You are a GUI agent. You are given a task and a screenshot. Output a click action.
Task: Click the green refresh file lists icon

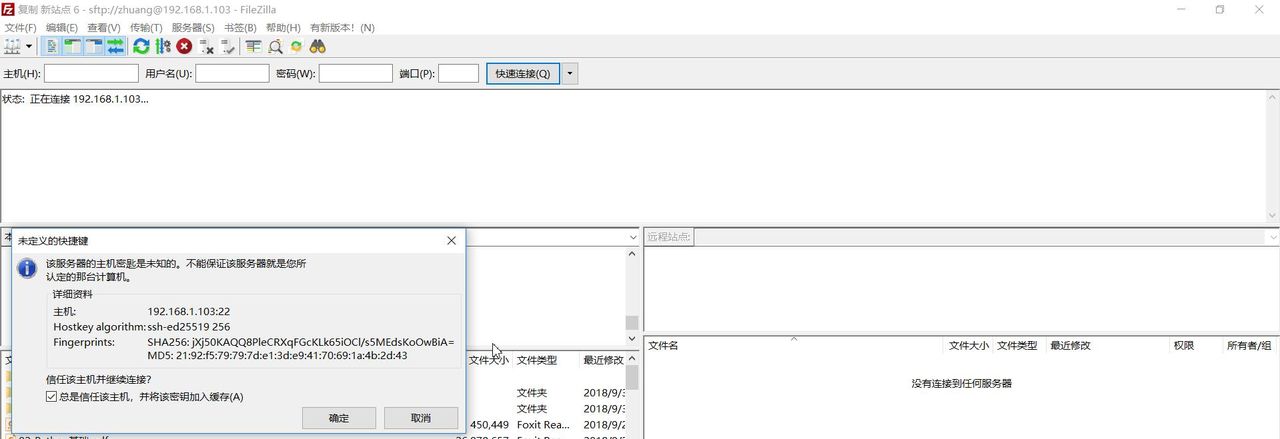click(141, 46)
